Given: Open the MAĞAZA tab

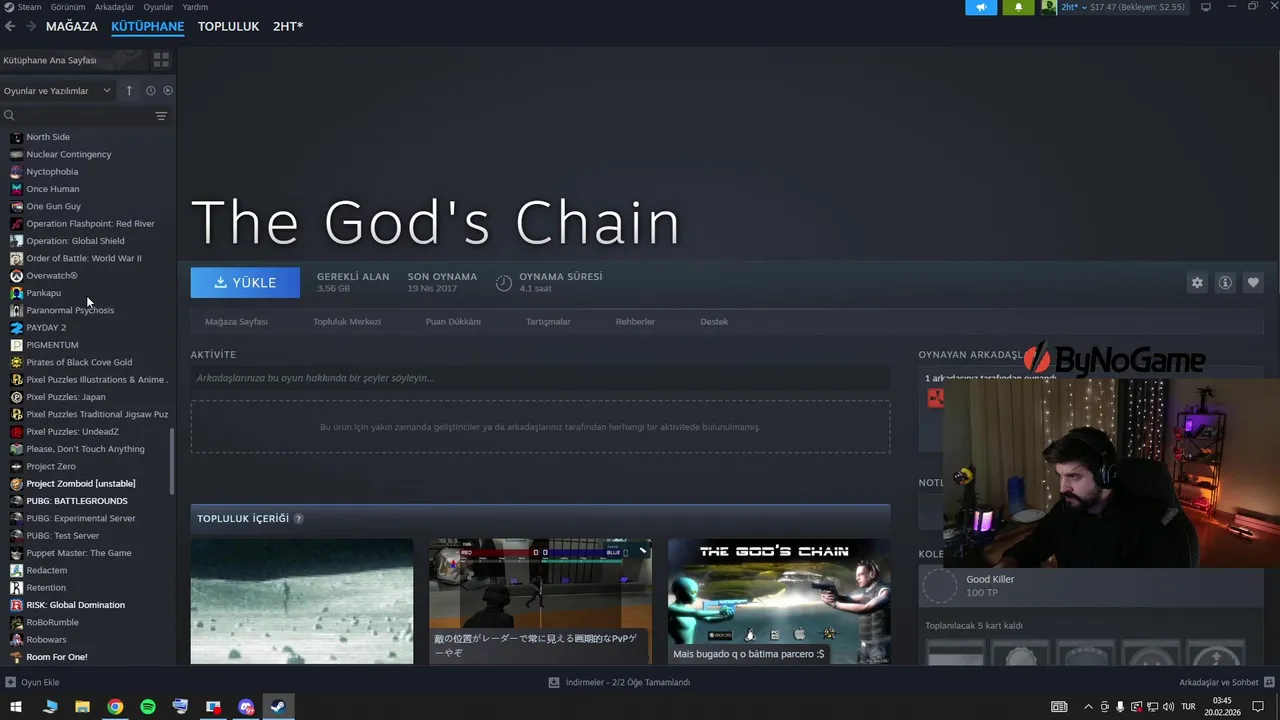Looking at the screenshot, I should pos(72,26).
